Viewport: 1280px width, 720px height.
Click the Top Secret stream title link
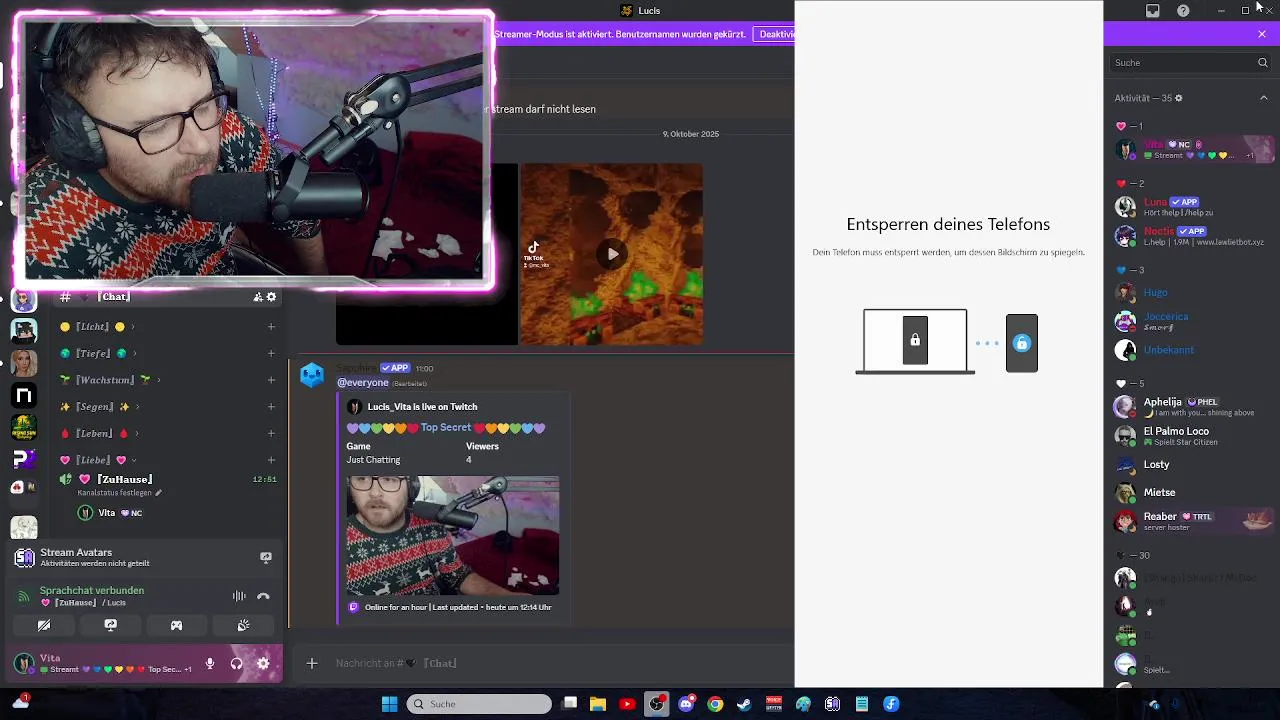[x=446, y=428]
